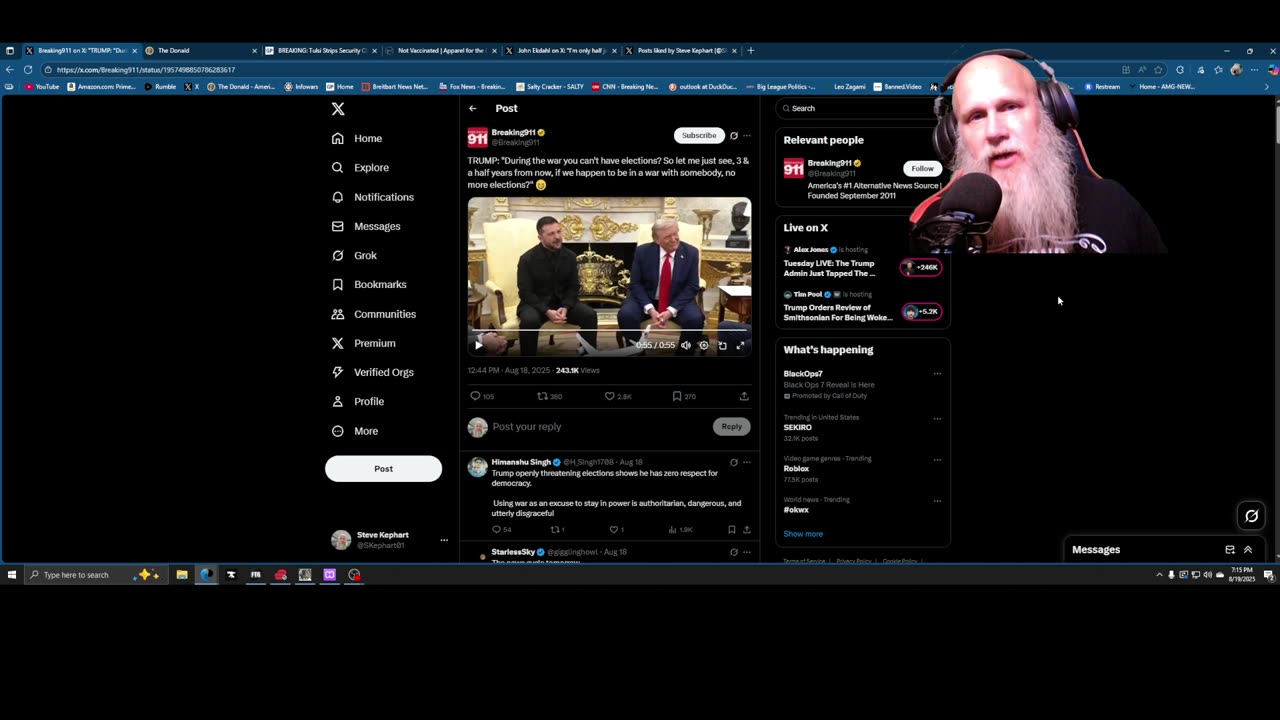Like the Breaking911 post
This screenshot has height=720, width=1280.
pyautogui.click(x=609, y=396)
